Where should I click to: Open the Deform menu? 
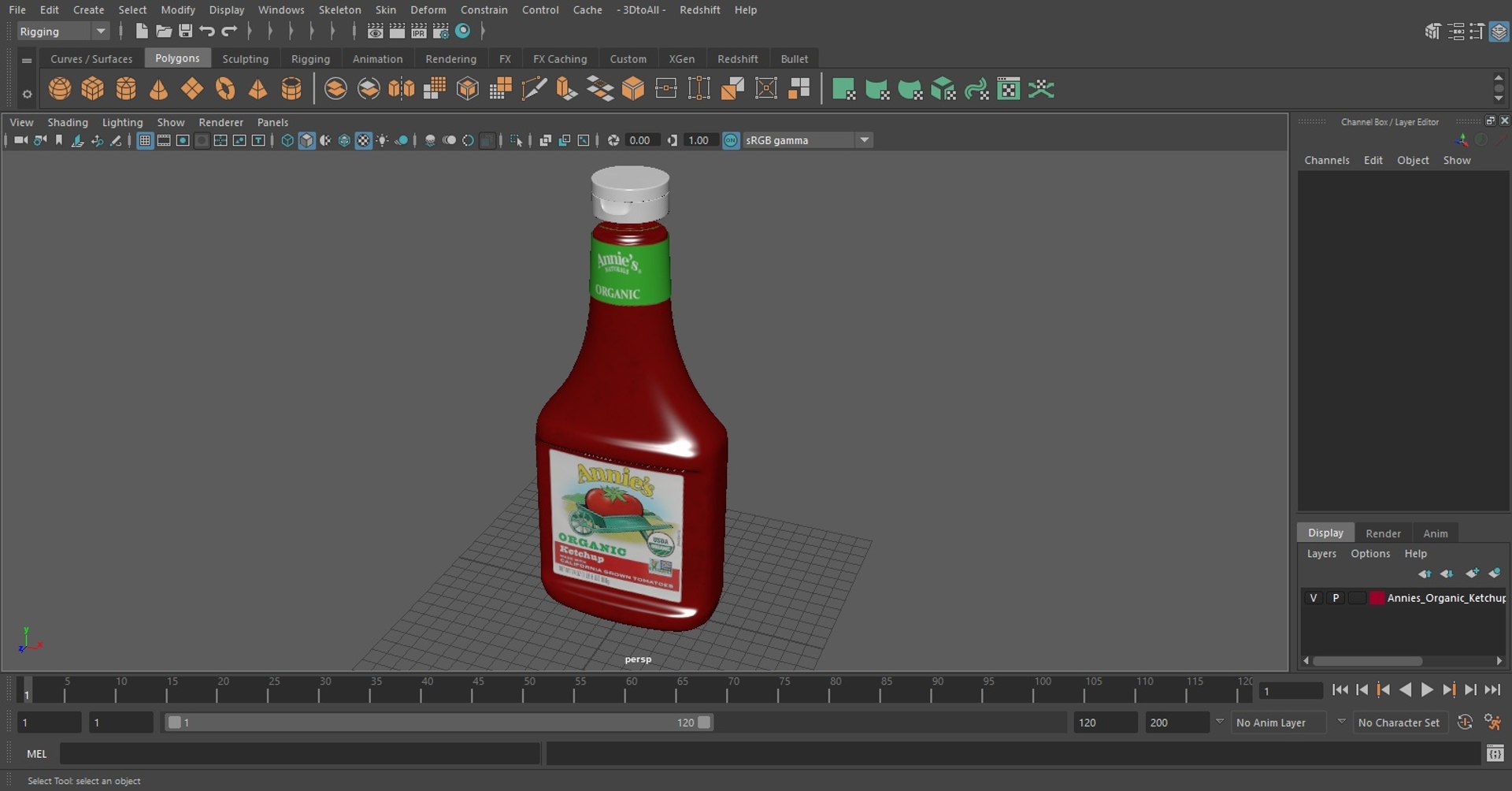point(428,10)
